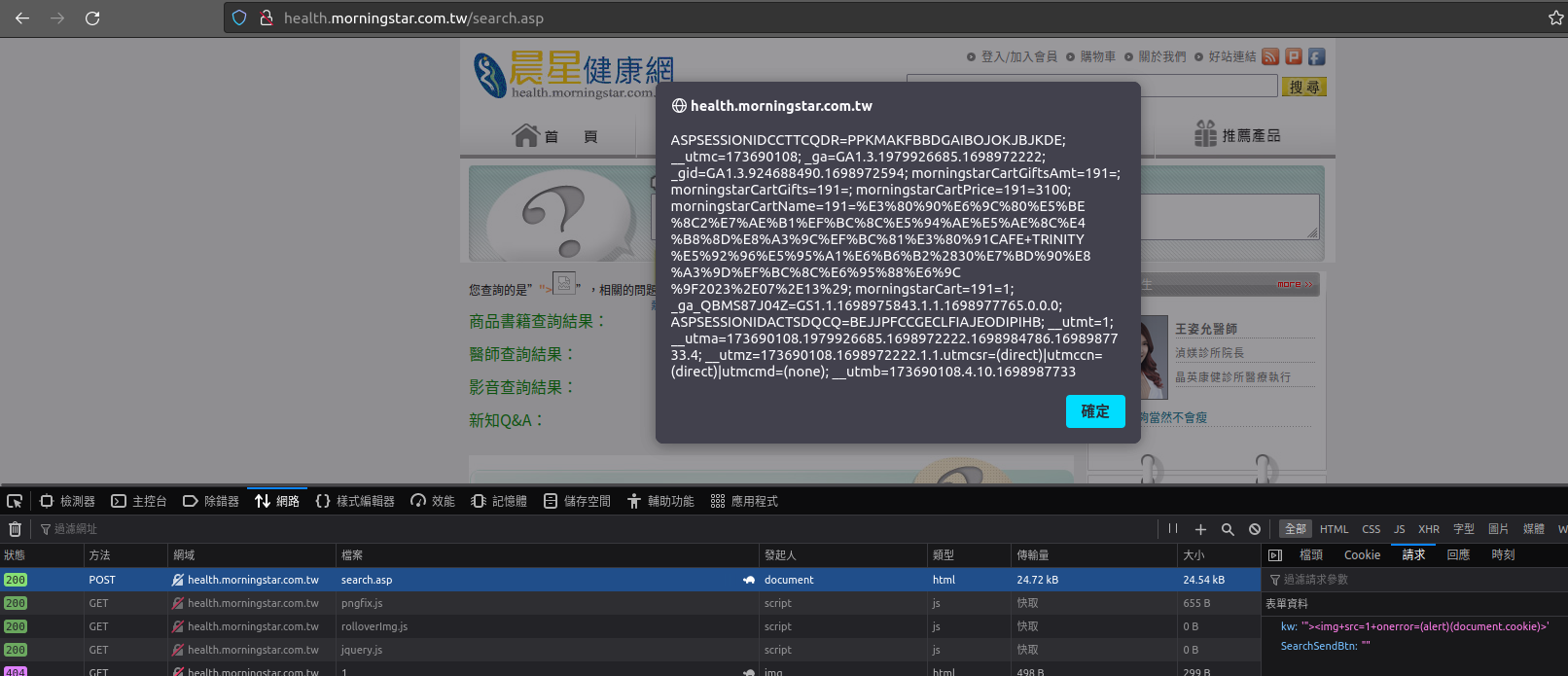Click the turtle icon on search.asp row
The image size is (1568, 676).
(748, 580)
